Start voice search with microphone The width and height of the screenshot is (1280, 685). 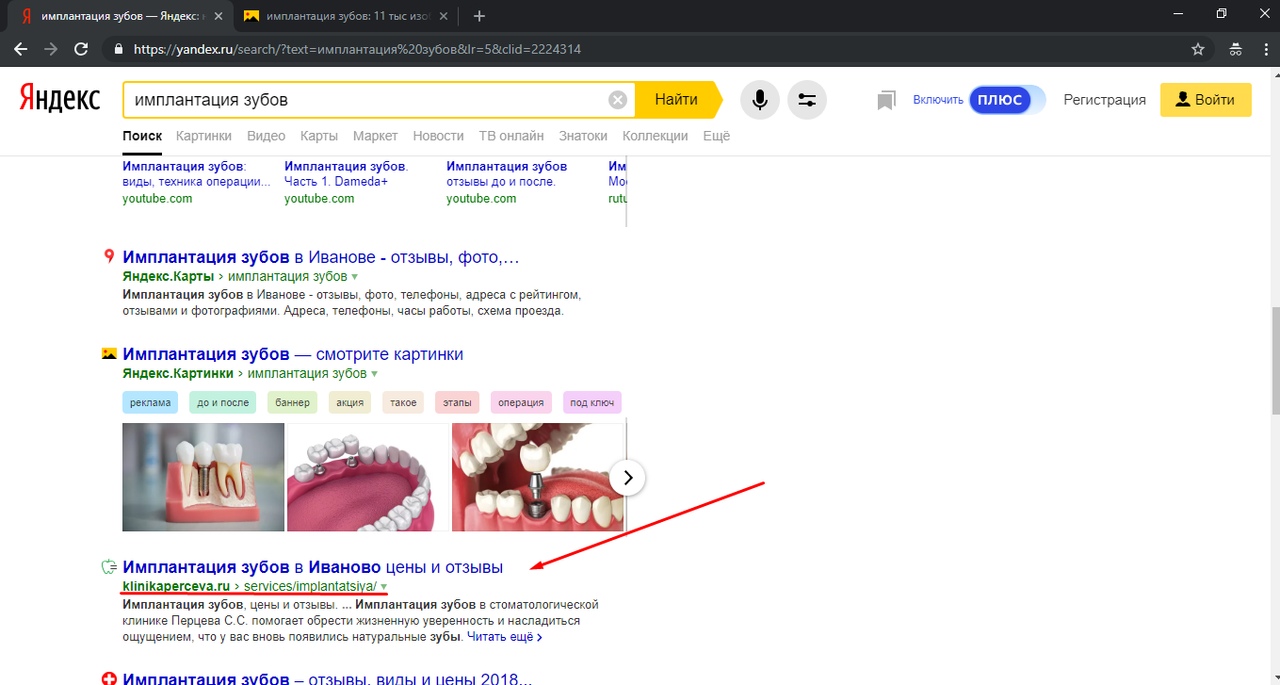pos(760,100)
